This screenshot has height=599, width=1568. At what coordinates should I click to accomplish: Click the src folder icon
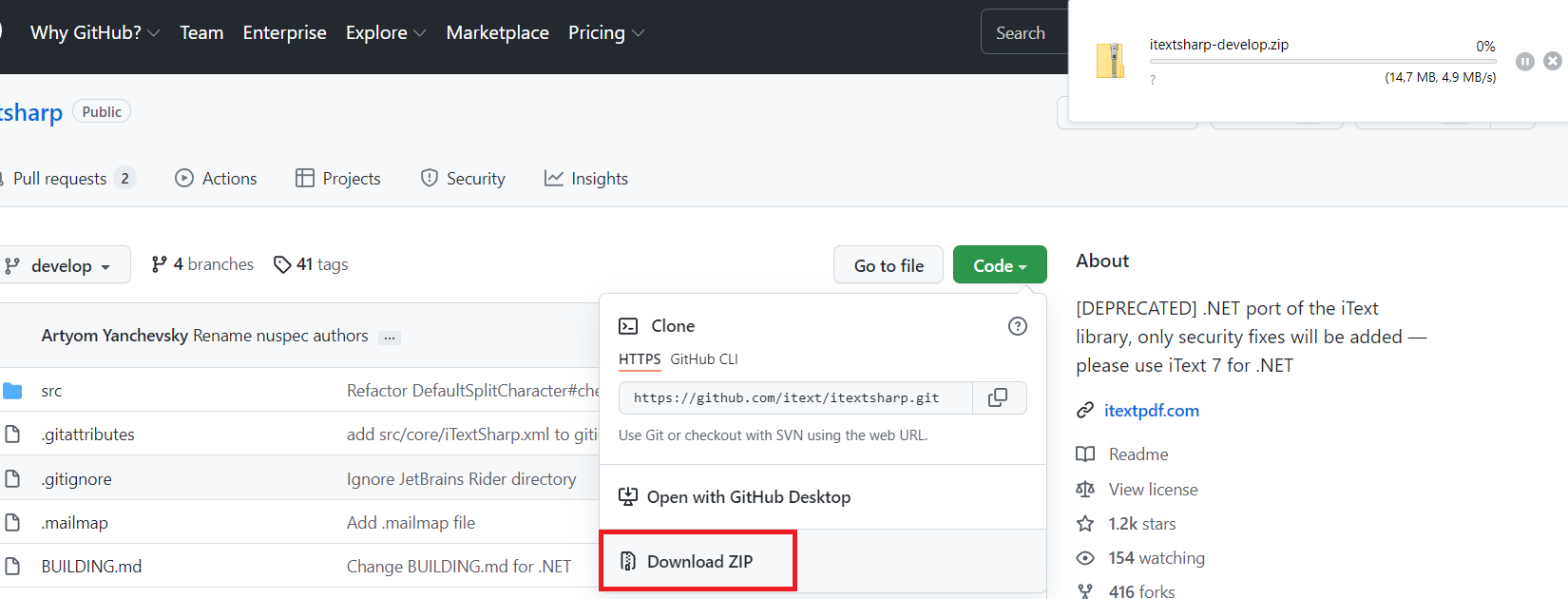tap(12, 391)
